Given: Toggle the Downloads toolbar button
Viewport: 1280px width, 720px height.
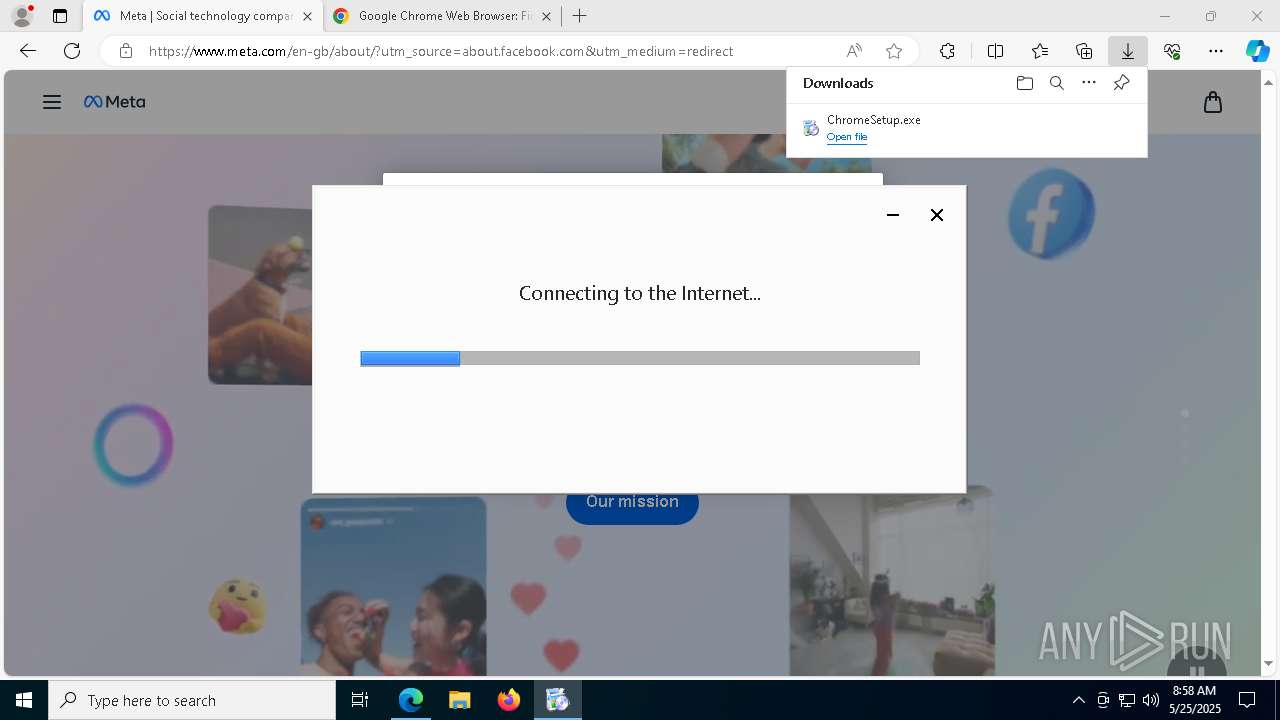Looking at the screenshot, I should tap(1128, 51).
